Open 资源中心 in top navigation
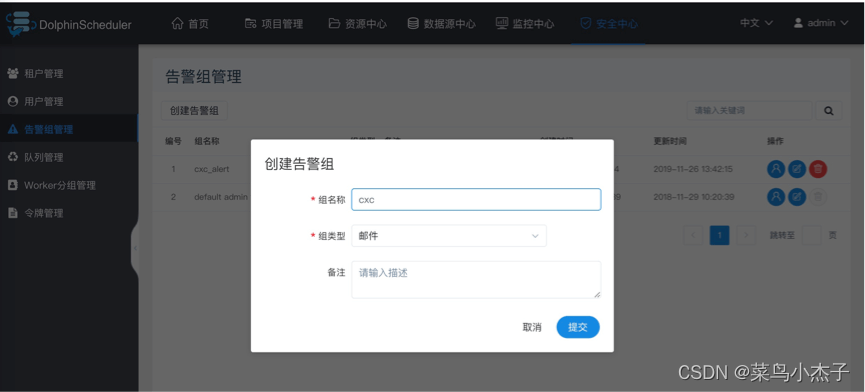865x392 pixels. [x=357, y=24]
